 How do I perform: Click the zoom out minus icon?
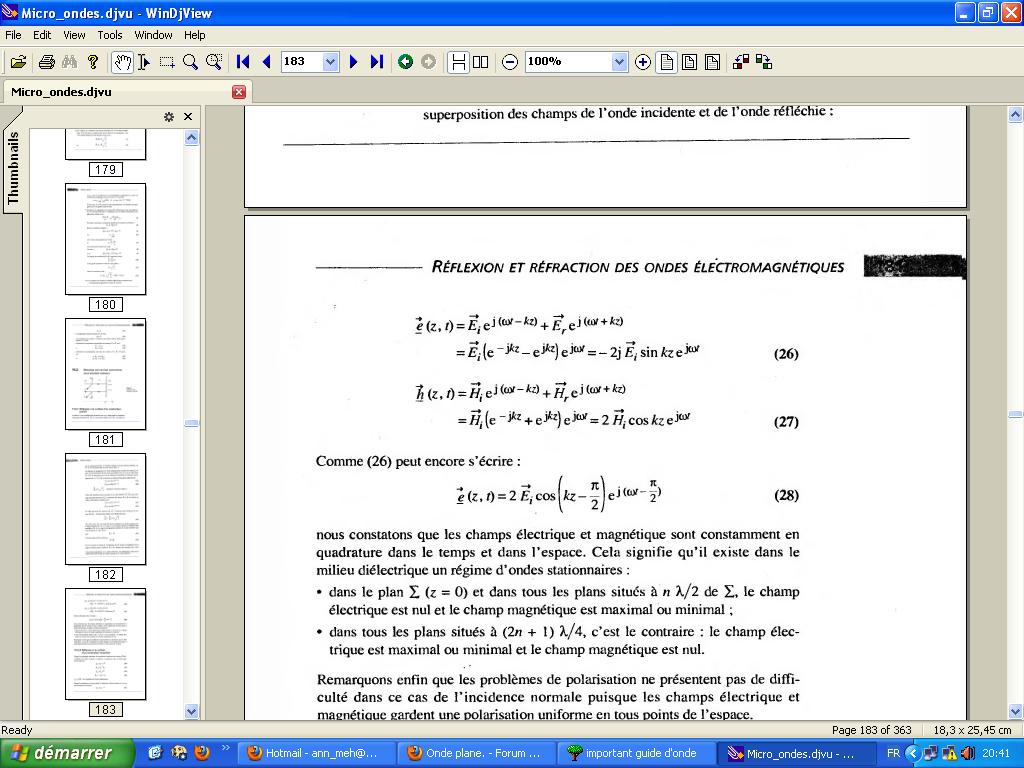click(510, 62)
